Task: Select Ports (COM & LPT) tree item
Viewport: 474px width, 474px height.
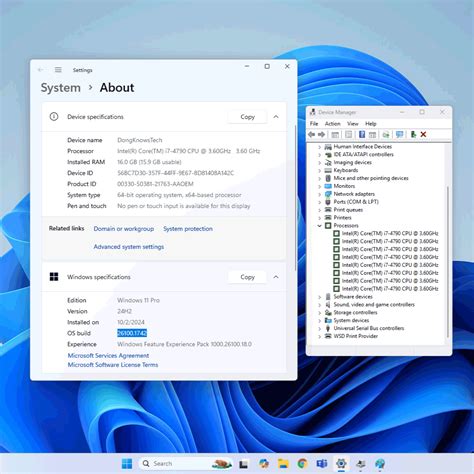Action: (x=356, y=202)
